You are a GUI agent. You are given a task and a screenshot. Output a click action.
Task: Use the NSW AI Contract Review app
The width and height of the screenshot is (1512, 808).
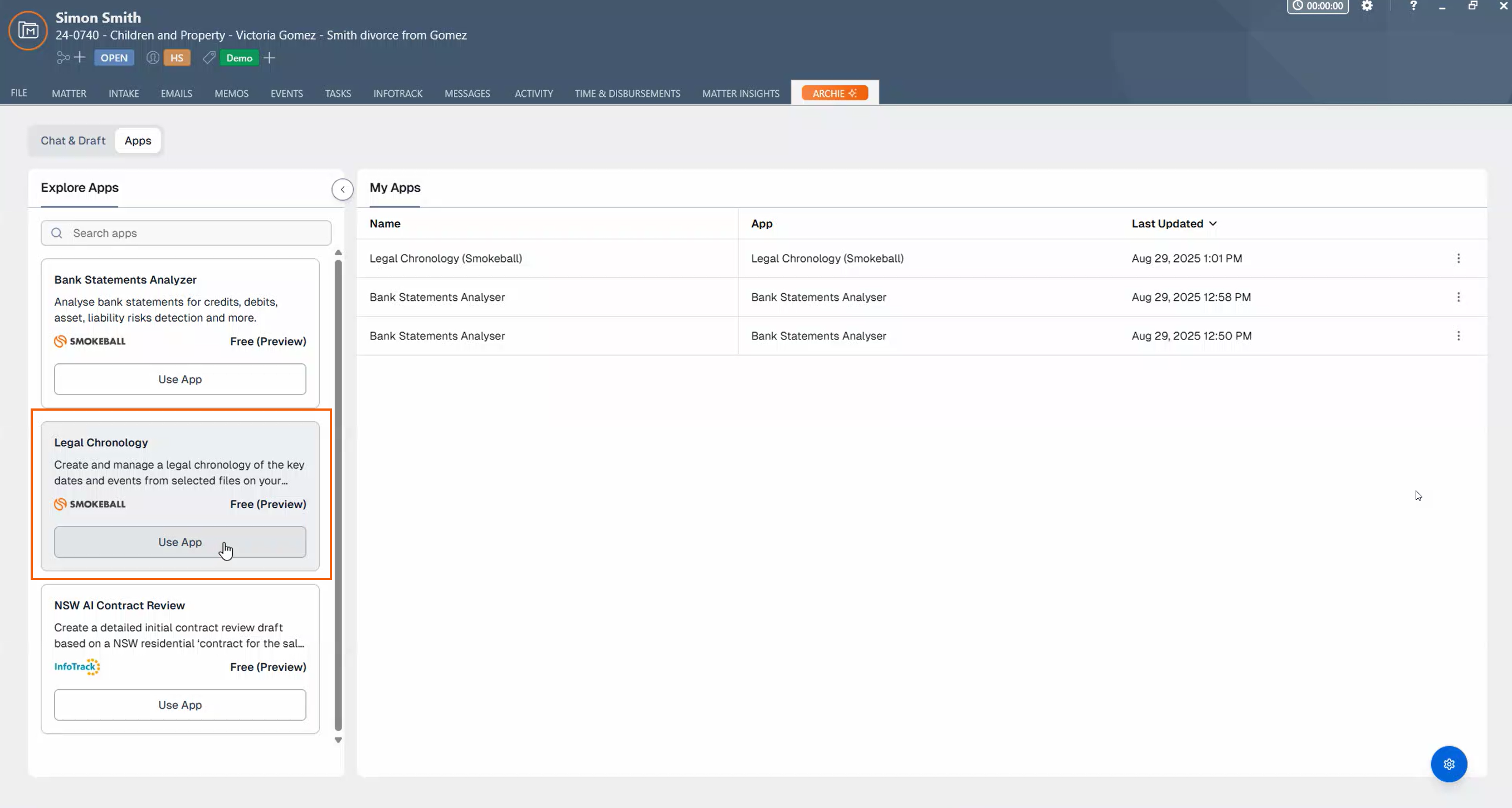pyautogui.click(x=180, y=705)
